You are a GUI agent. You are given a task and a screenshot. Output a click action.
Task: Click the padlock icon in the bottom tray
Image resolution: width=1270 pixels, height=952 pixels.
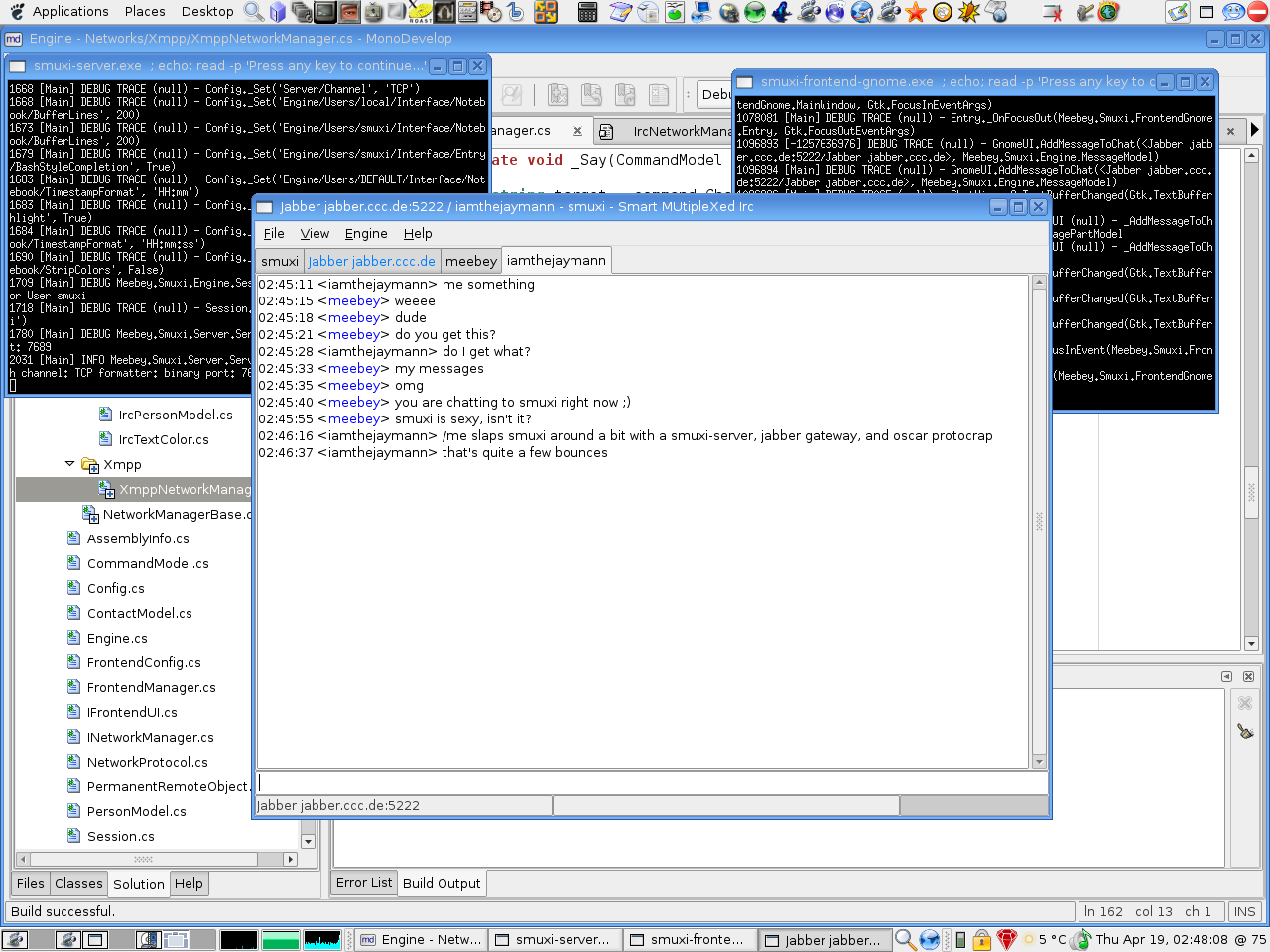pyautogui.click(x=981, y=939)
